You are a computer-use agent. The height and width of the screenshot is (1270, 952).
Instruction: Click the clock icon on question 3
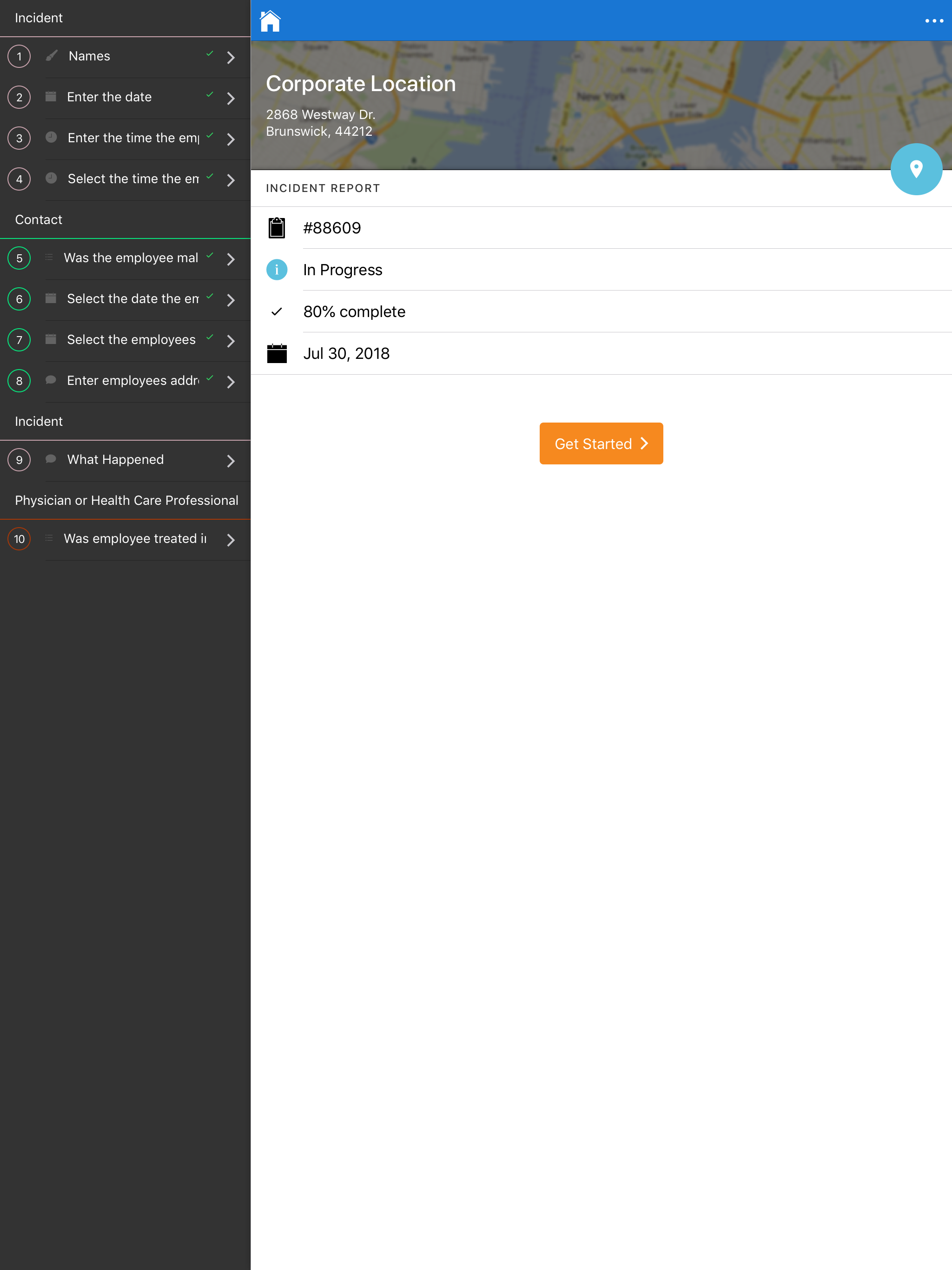point(51,138)
